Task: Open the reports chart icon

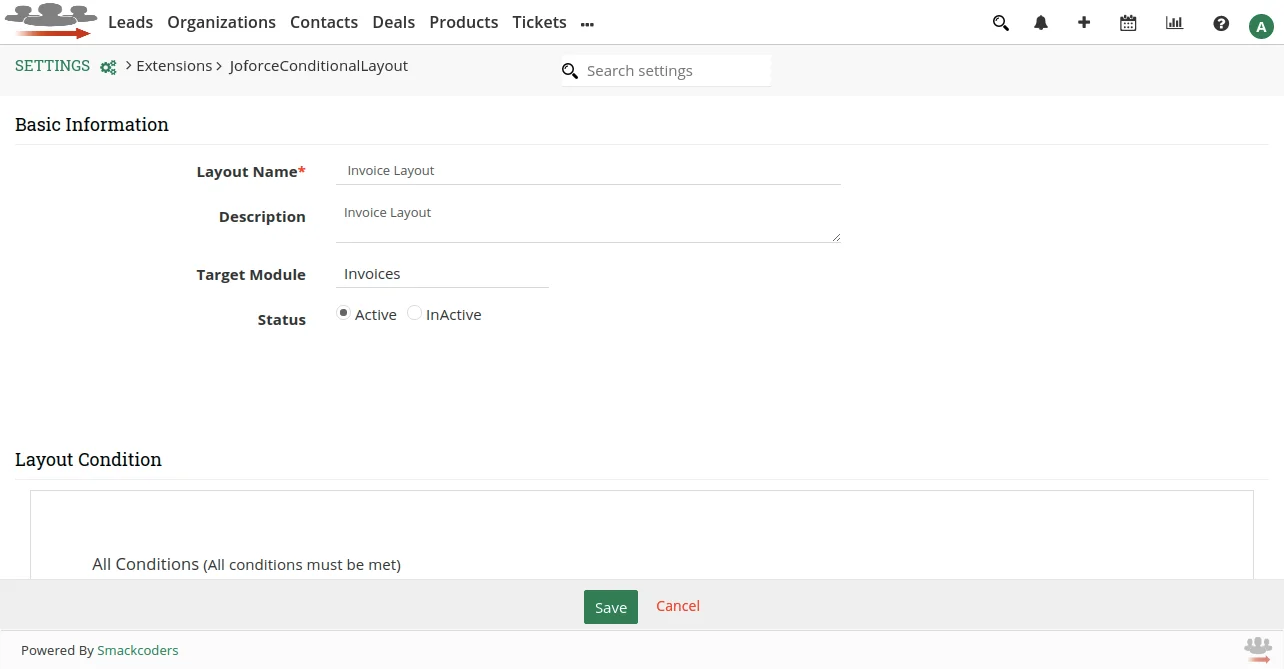Action: coord(1174,22)
